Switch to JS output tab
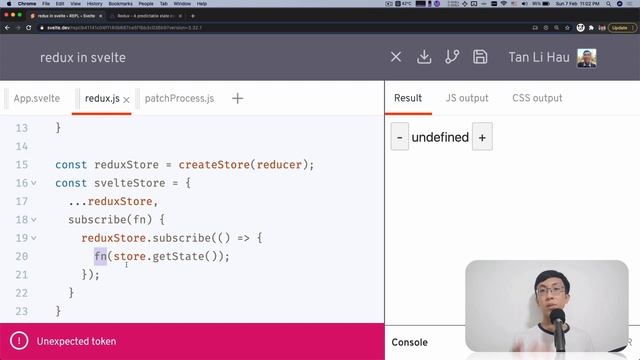The width and height of the screenshot is (640, 360). point(467,98)
